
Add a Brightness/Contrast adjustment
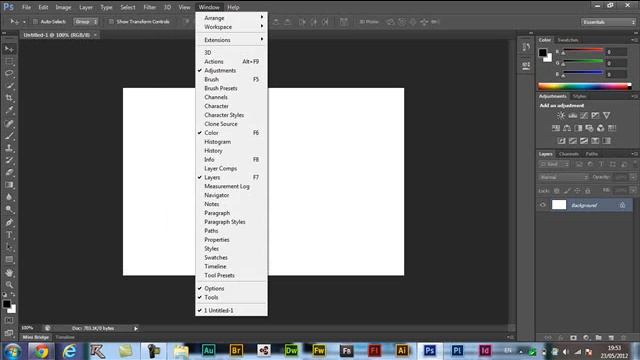pos(561,116)
